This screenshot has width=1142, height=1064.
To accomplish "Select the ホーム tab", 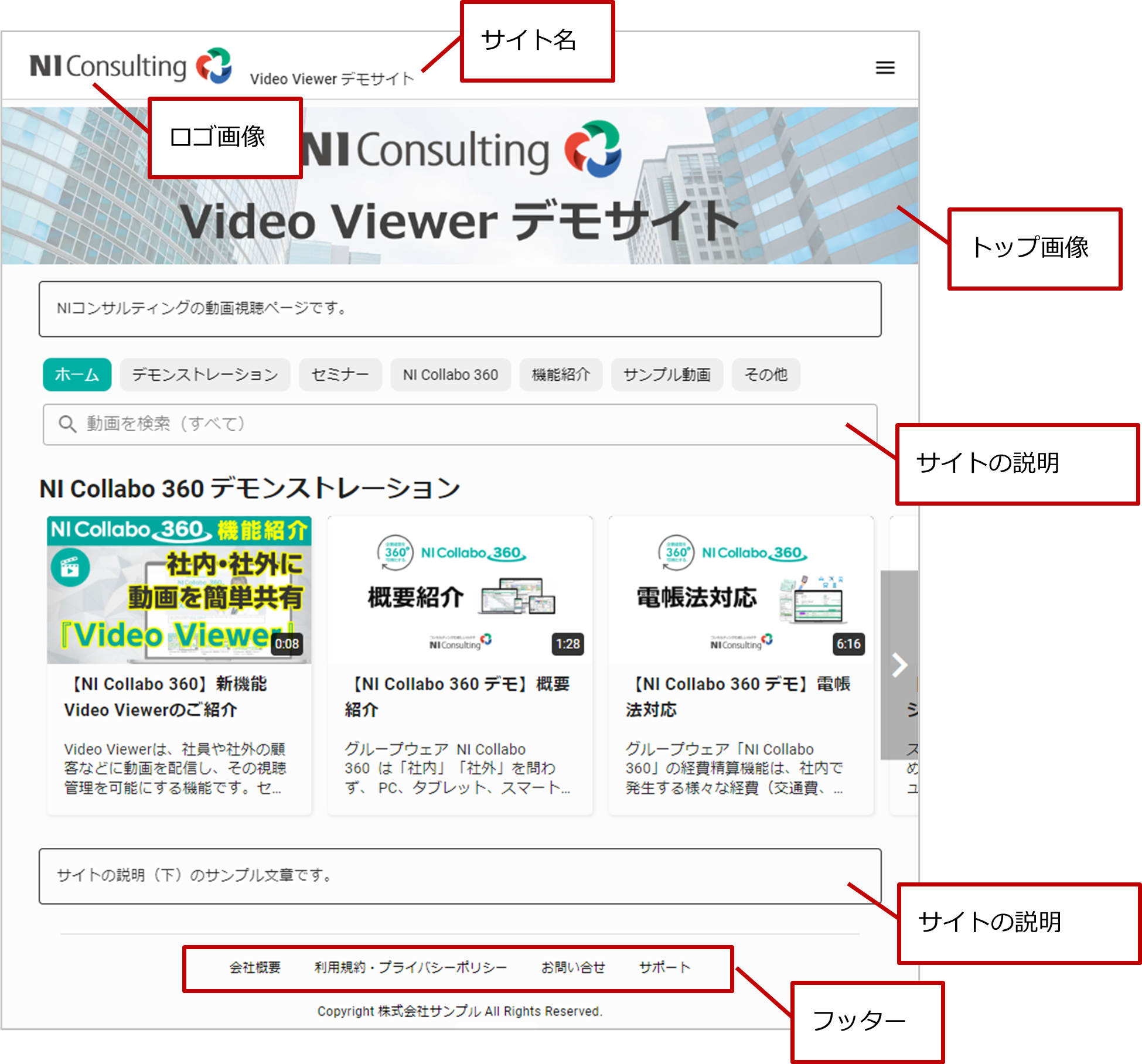I will click(x=77, y=374).
